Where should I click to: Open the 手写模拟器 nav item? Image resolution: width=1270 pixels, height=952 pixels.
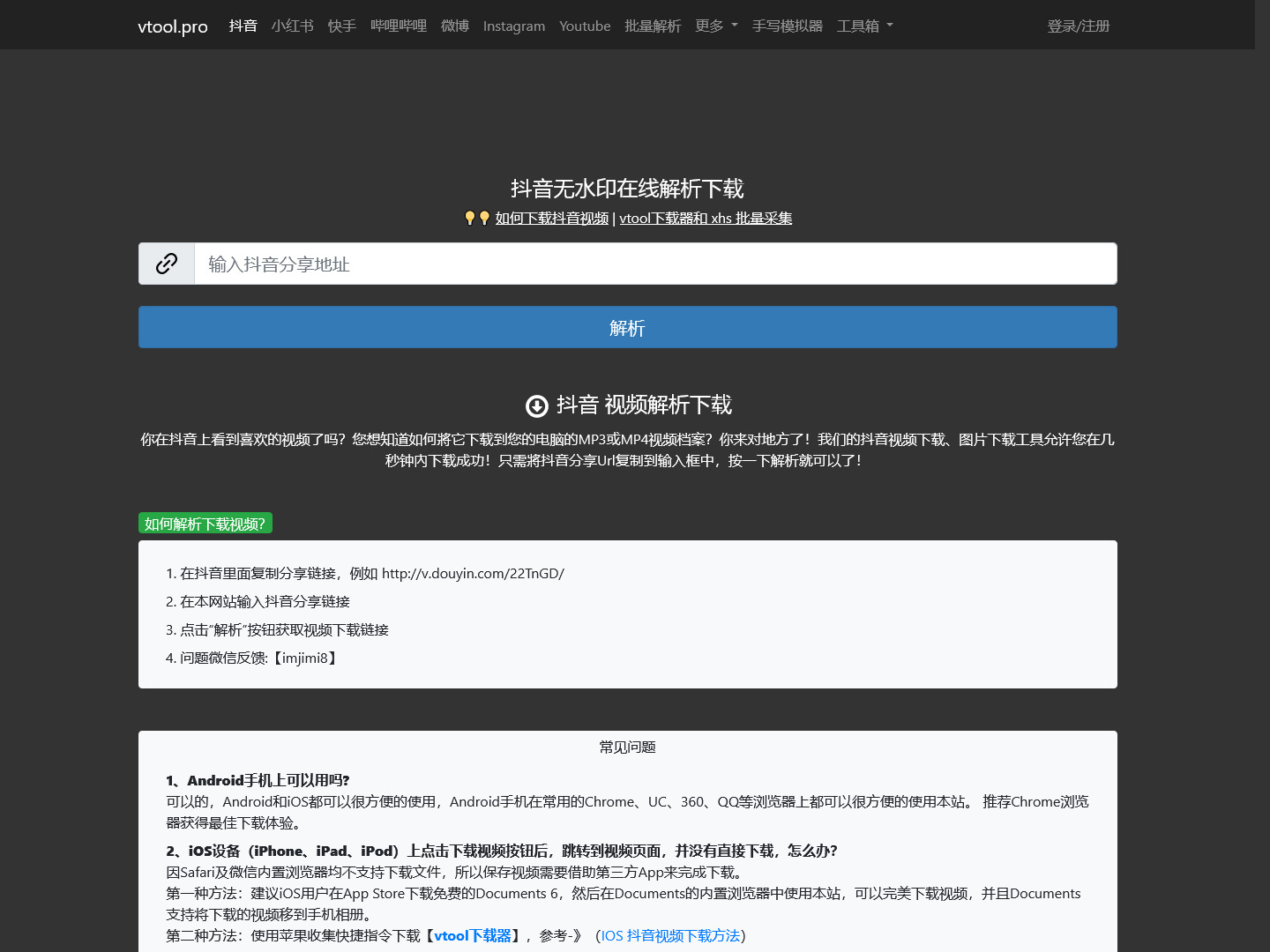pyautogui.click(x=788, y=26)
